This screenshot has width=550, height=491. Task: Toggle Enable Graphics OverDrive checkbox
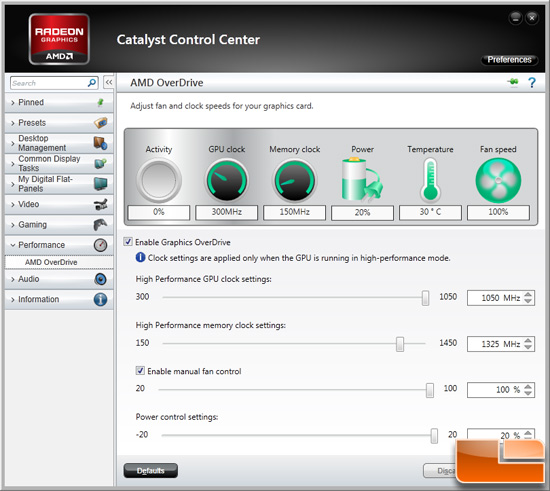click(128, 242)
